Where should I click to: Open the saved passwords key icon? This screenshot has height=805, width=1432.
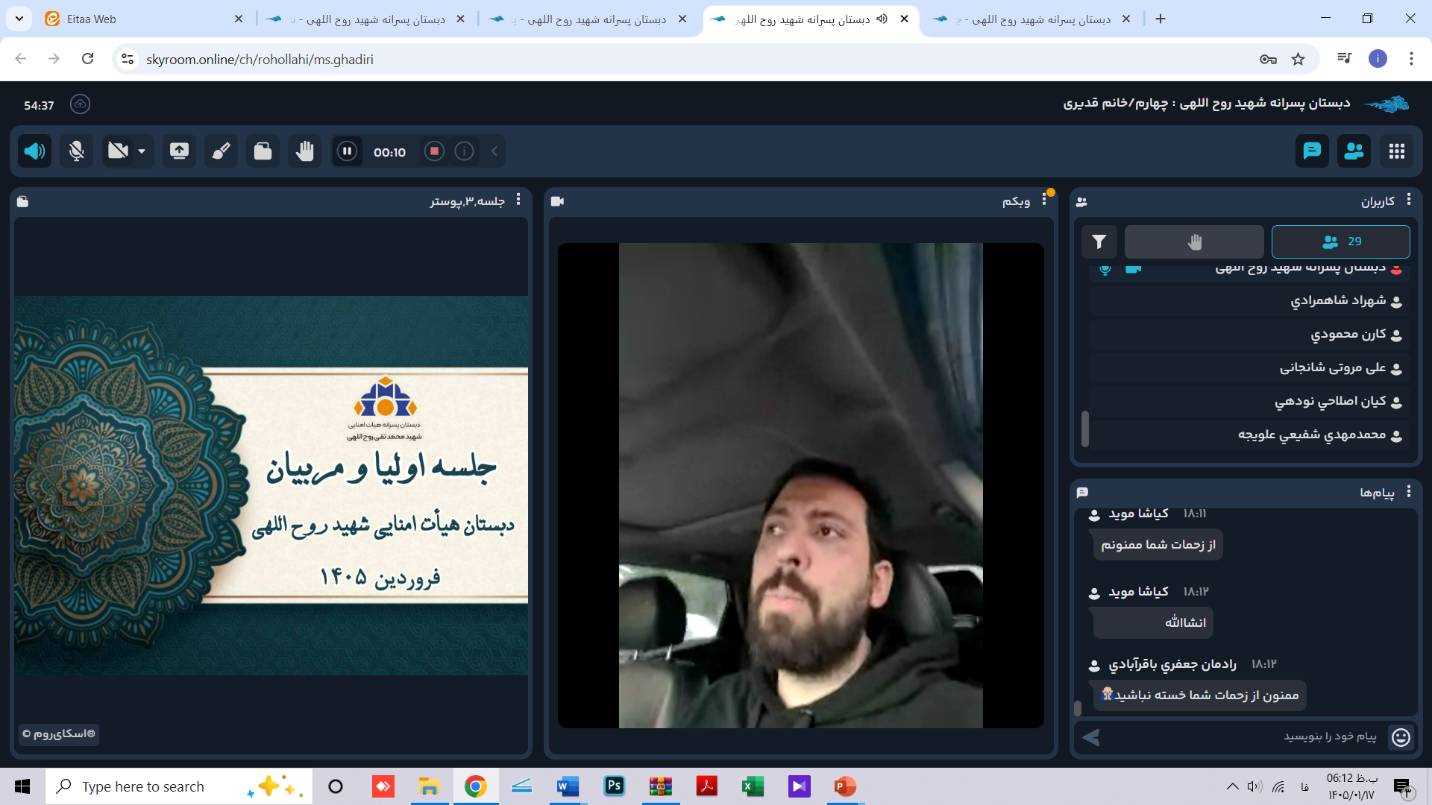(x=1268, y=59)
